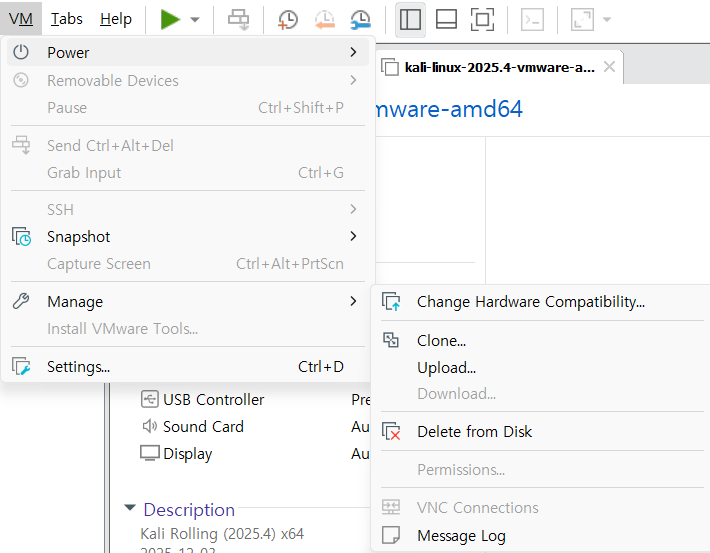The image size is (710, 553).
Task: Open the VM menu in menu bar
Action: (x=21, y=19)
